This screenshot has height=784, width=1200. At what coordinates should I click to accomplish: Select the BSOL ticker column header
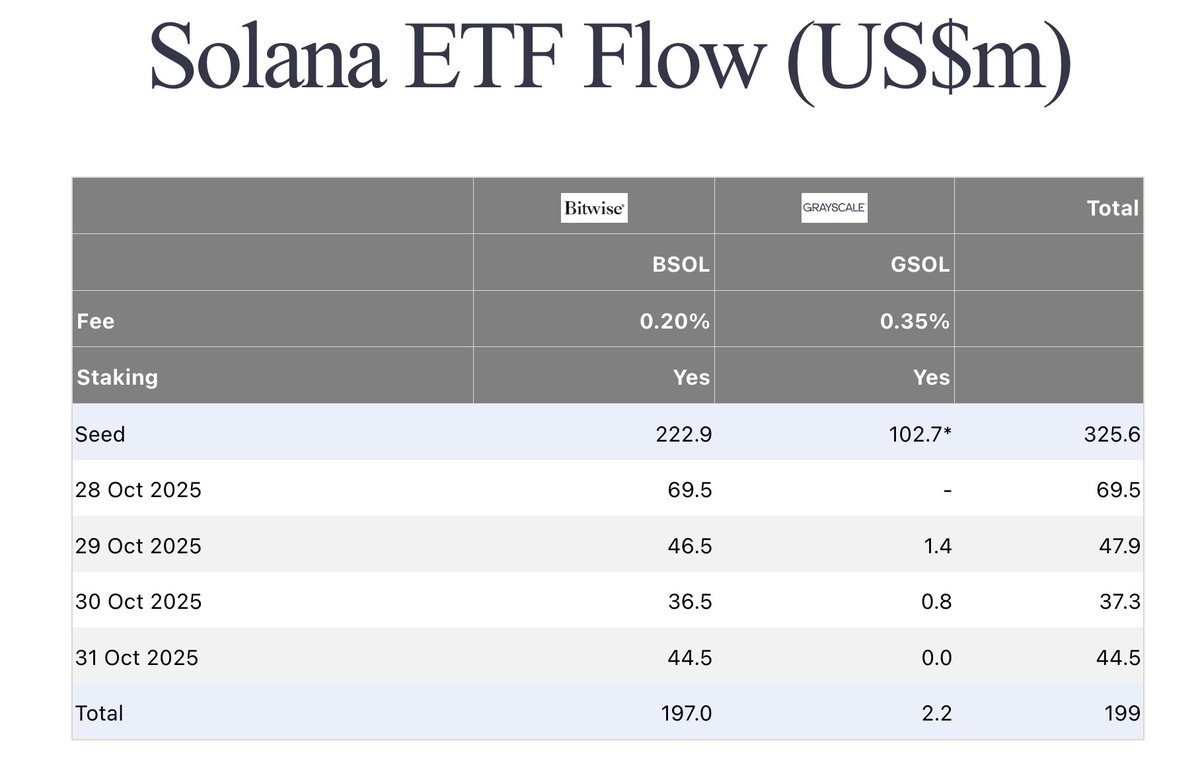click(681, 265)
